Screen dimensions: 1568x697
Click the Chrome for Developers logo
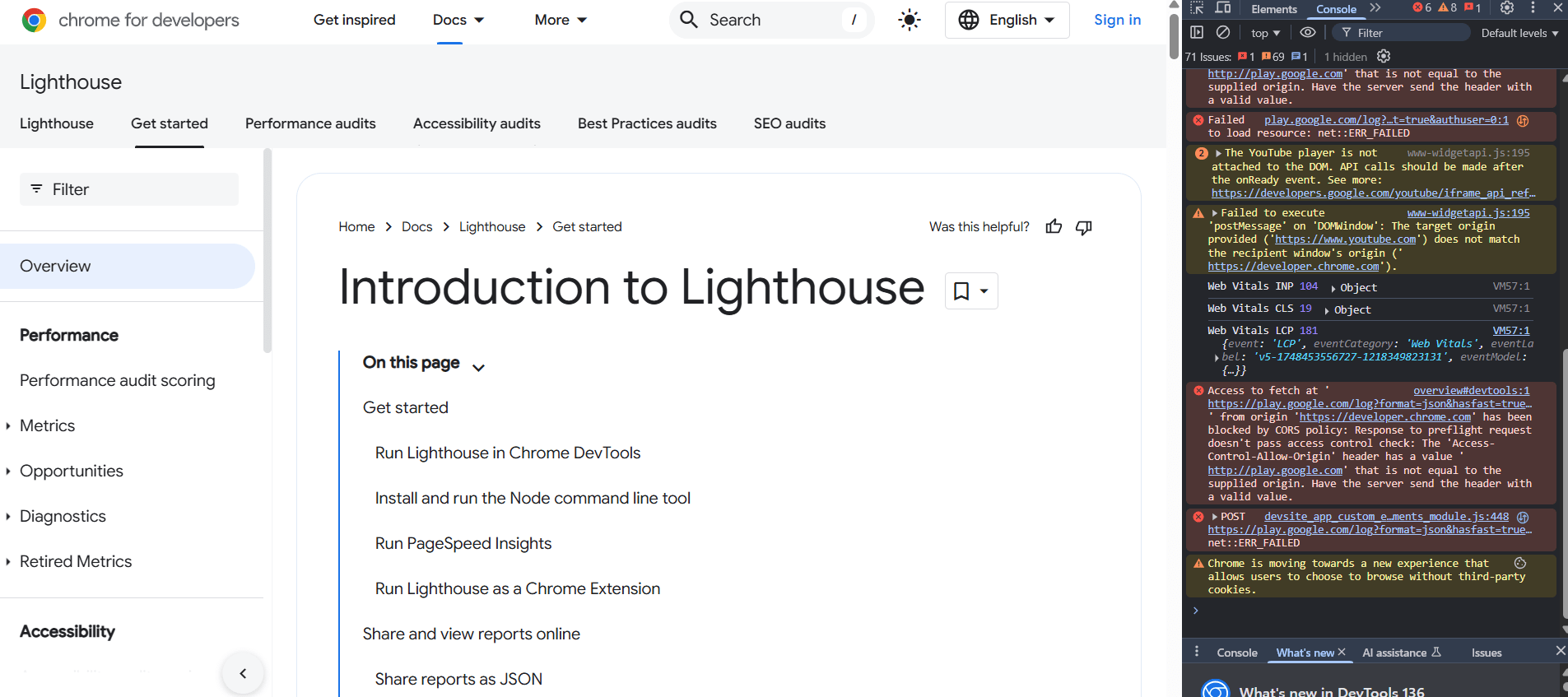[x=130, y=20]
